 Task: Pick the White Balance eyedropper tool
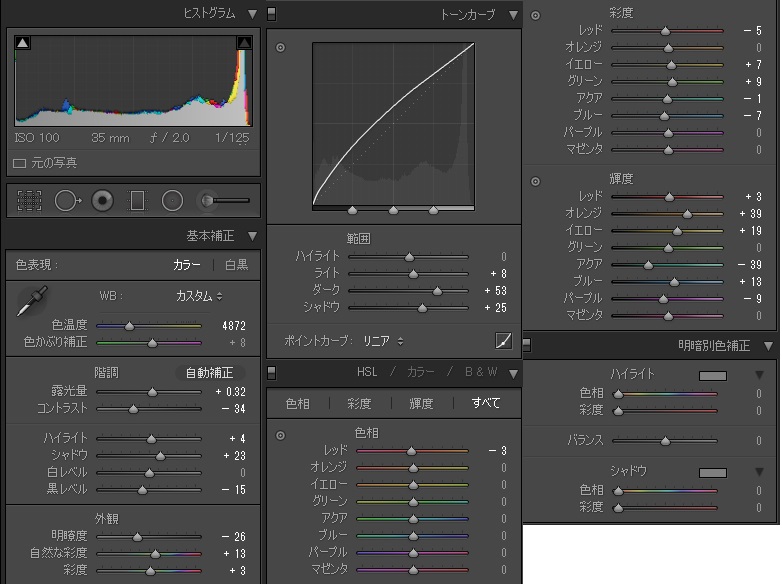tap(32, 300)
